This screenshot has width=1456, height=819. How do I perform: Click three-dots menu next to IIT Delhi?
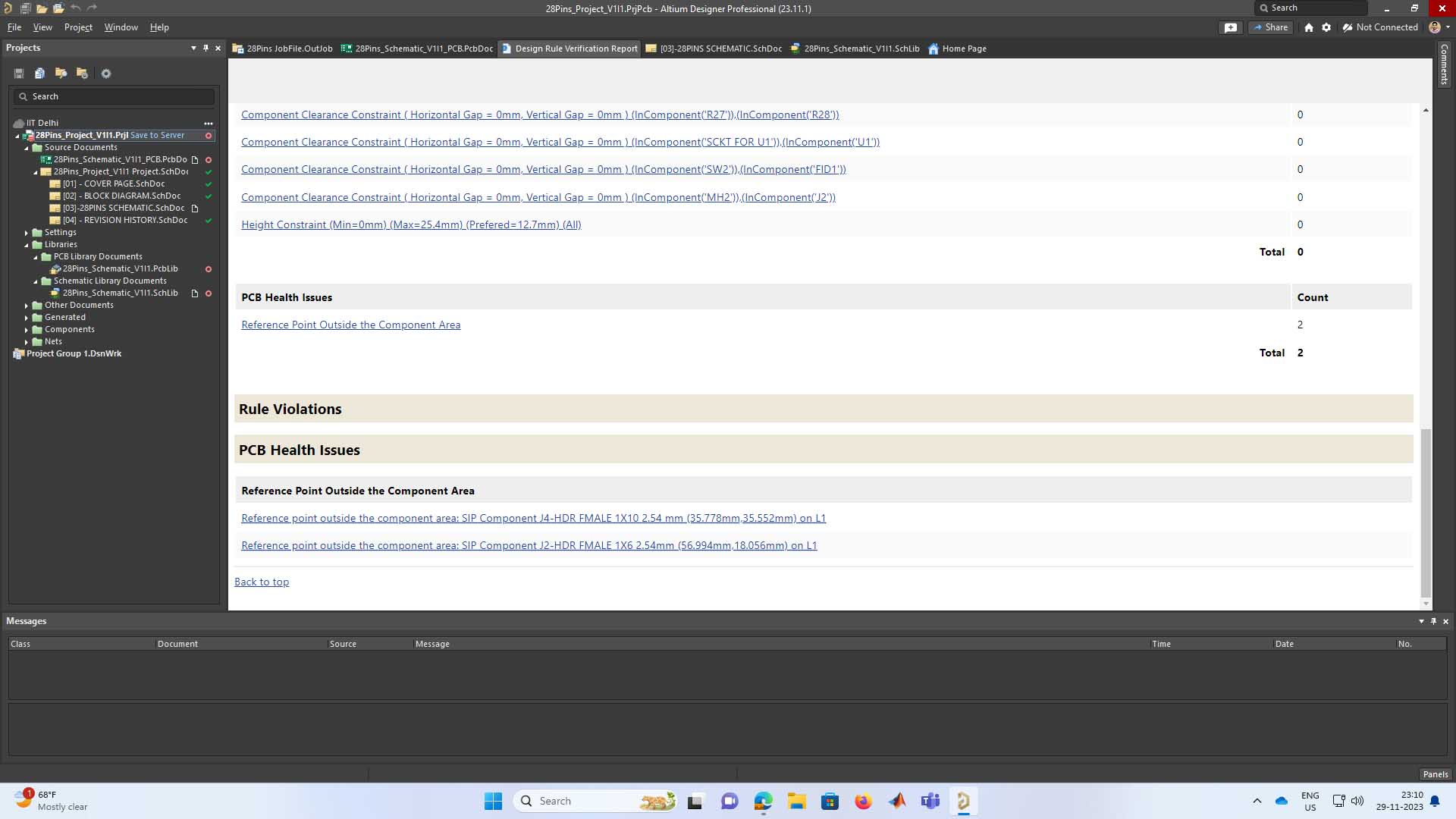tap(209, 123)
